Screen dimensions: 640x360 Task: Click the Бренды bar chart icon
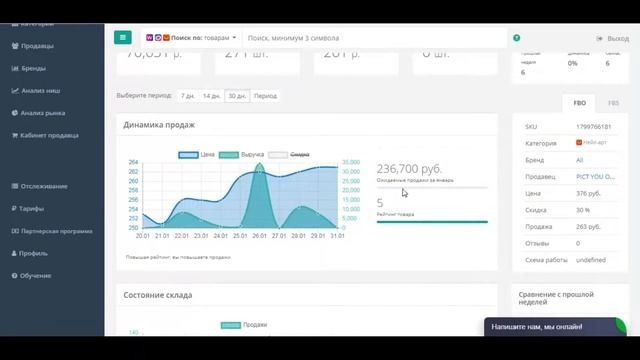tap(15, 68)
